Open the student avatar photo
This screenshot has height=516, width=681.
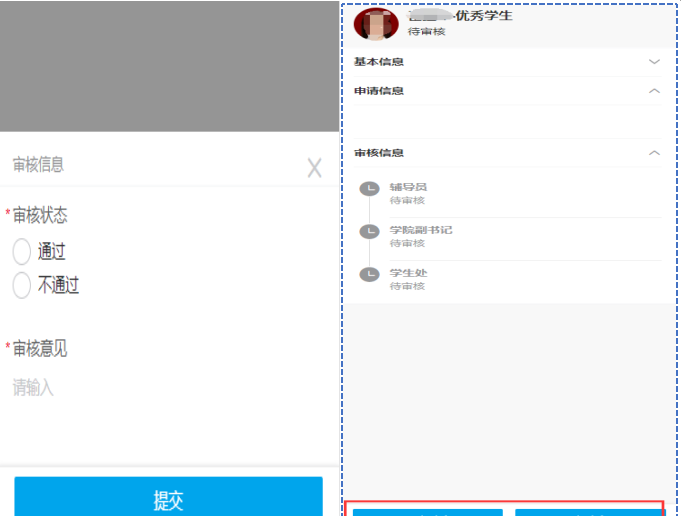[x=376, y=23]
